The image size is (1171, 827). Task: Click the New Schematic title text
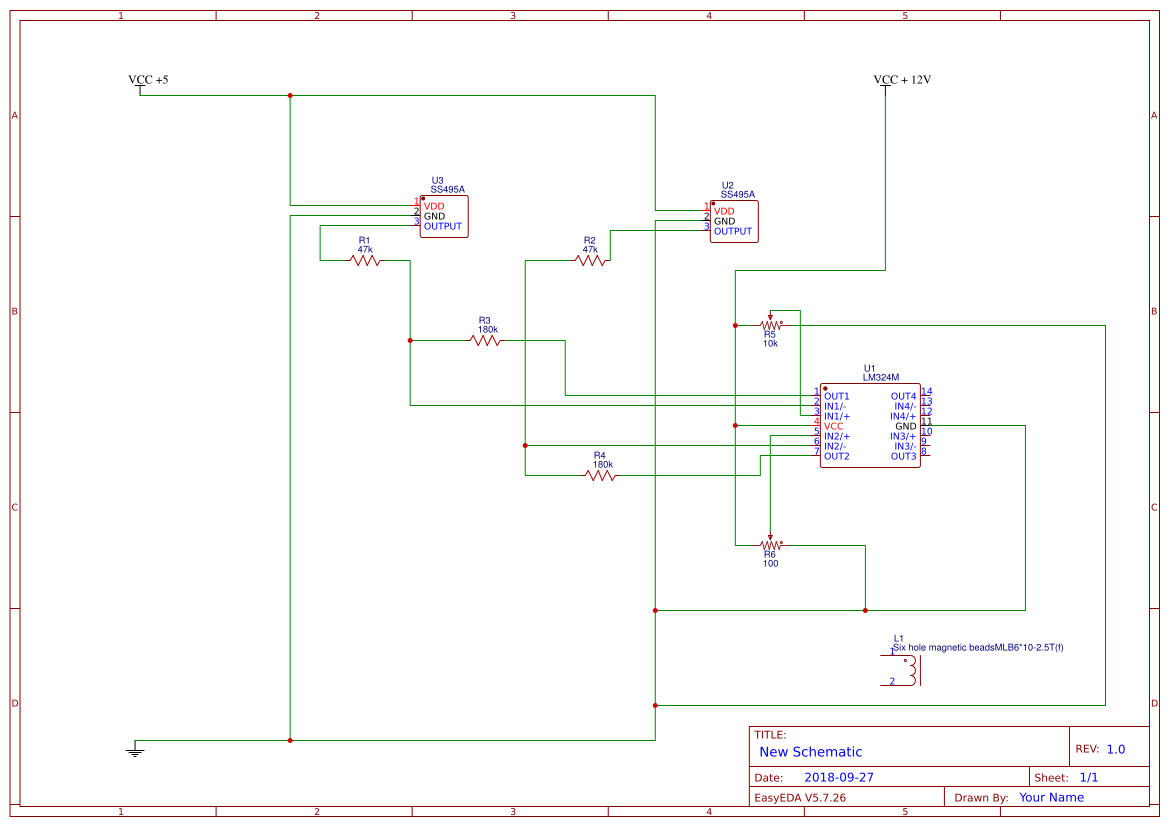point(812,752)
